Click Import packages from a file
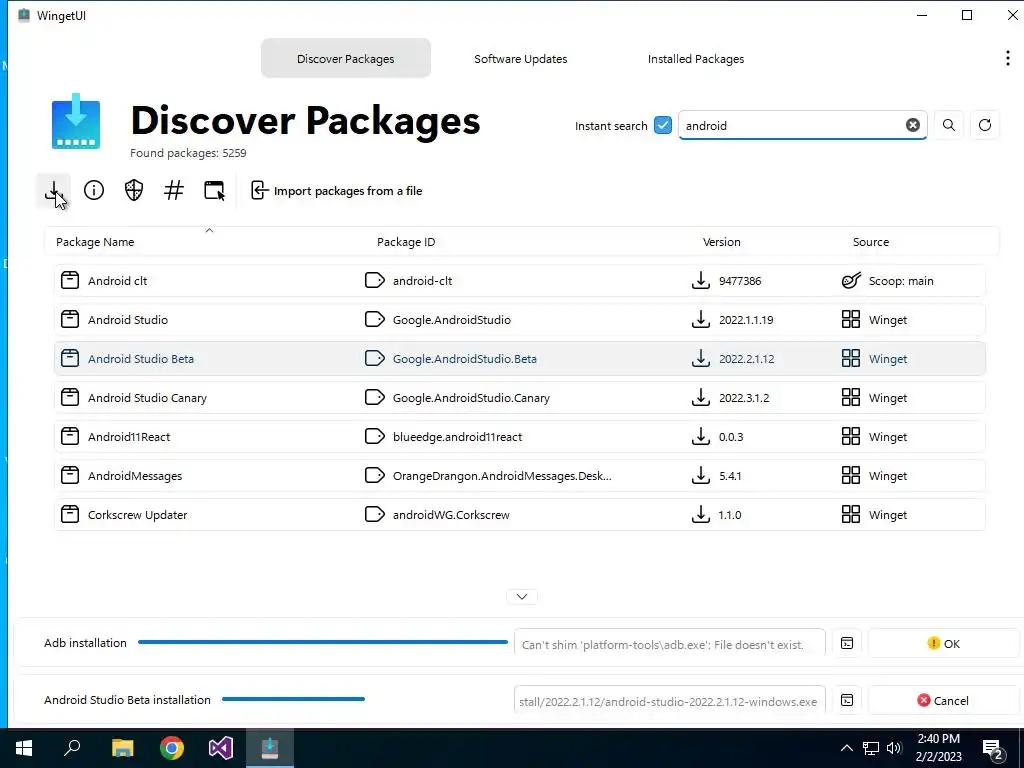1024x768 pixels. 337,191
